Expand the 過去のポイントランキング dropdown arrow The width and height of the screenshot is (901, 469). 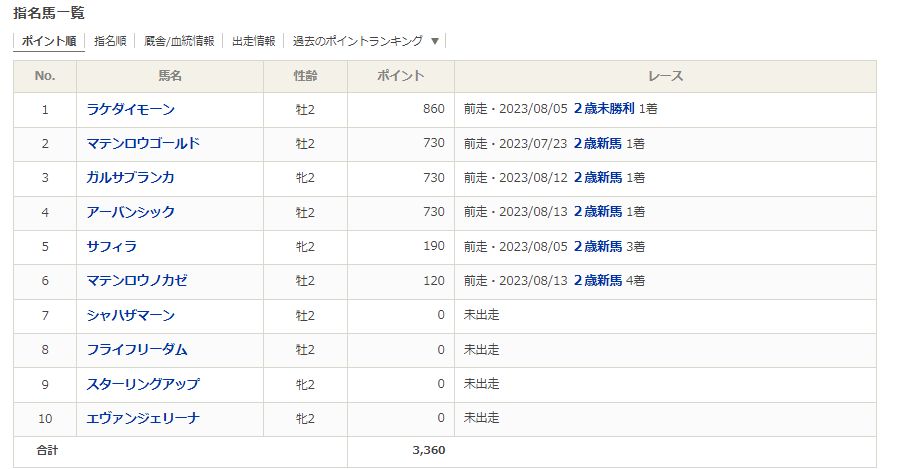tap(434, 41)
